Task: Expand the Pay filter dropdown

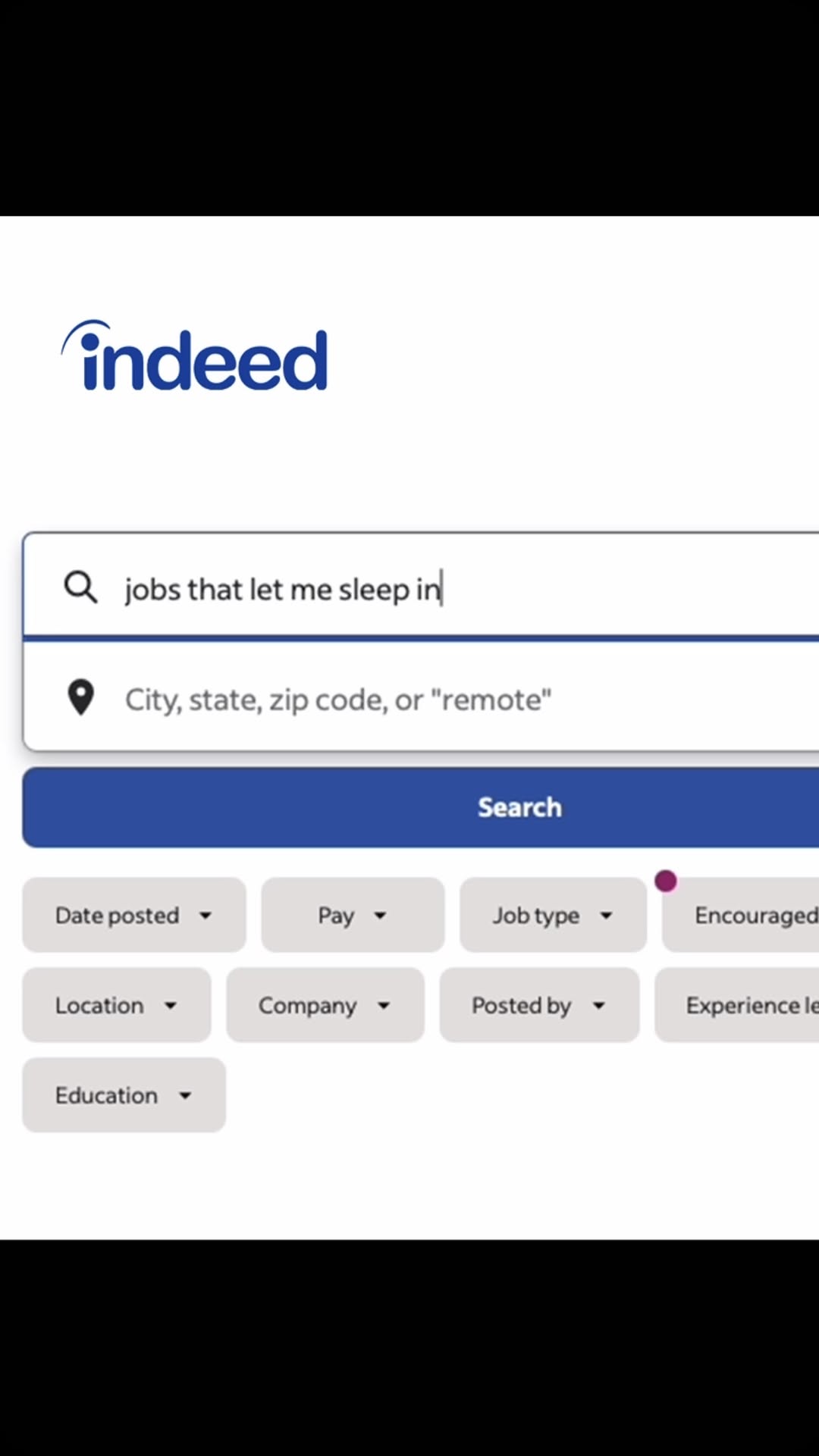Action: (x=353, y=915)
